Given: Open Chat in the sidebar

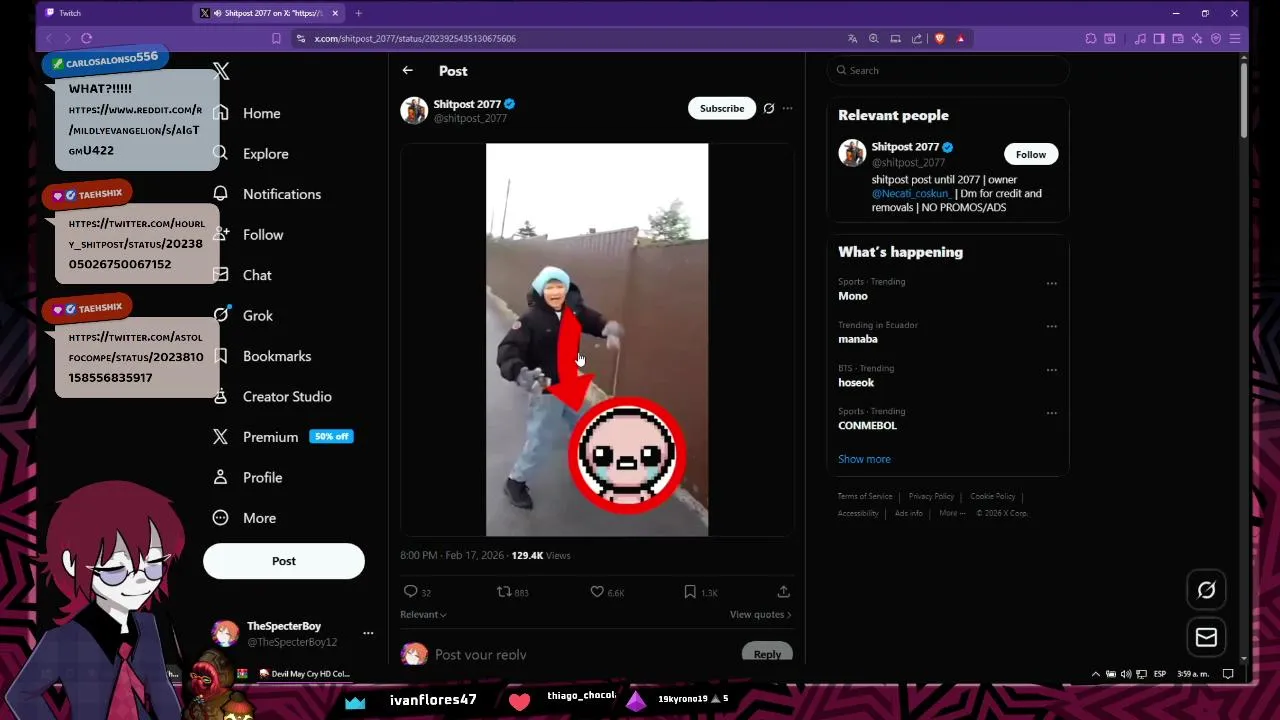Looking at the screenshot, I should [243, 275].
